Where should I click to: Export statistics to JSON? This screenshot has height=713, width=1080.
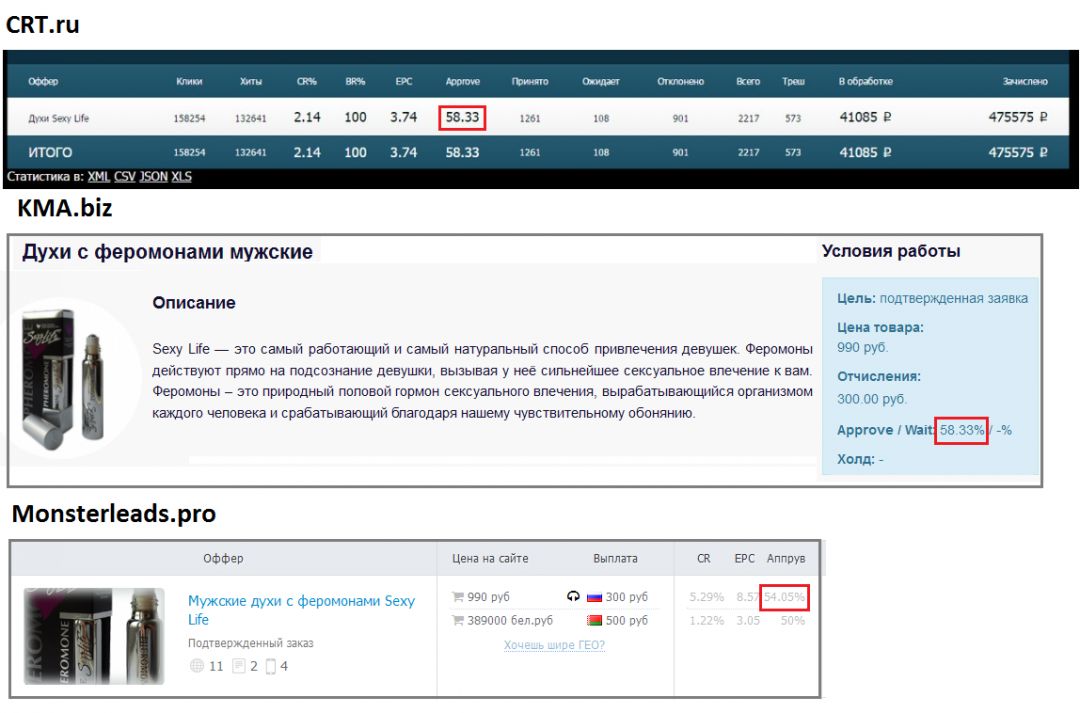(153, 176)
